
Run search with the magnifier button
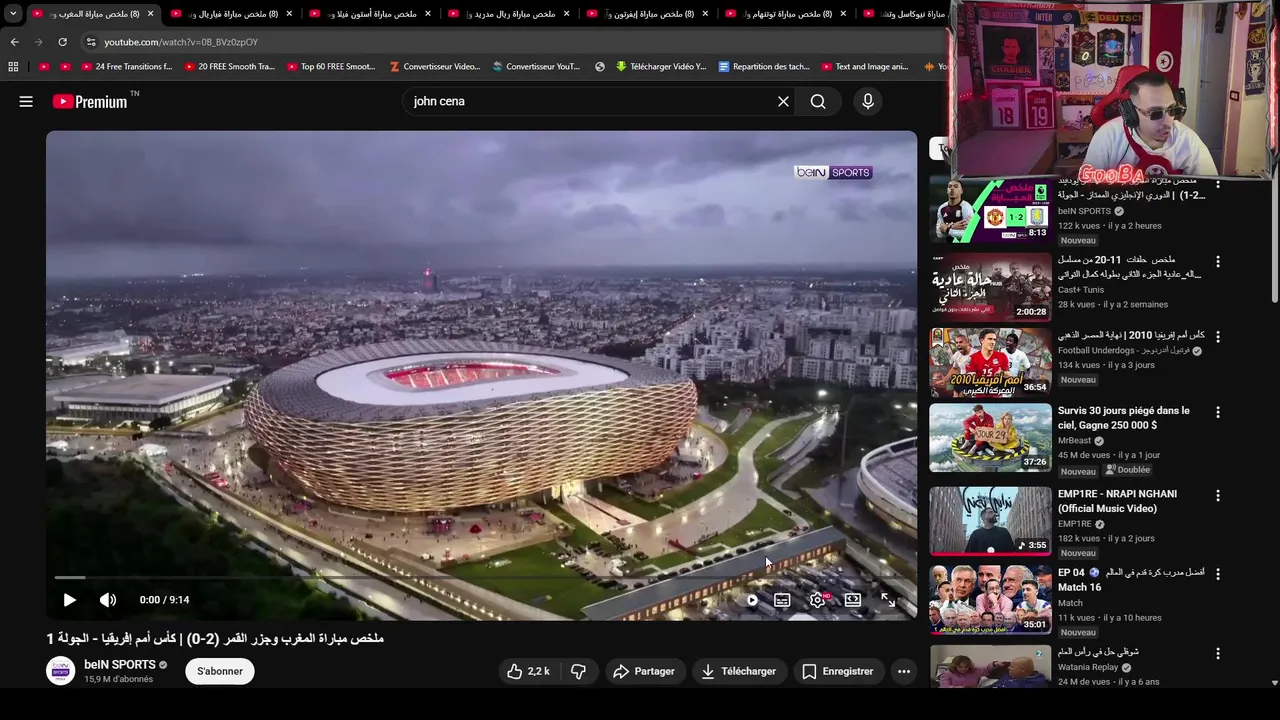(x=818, y=101)
